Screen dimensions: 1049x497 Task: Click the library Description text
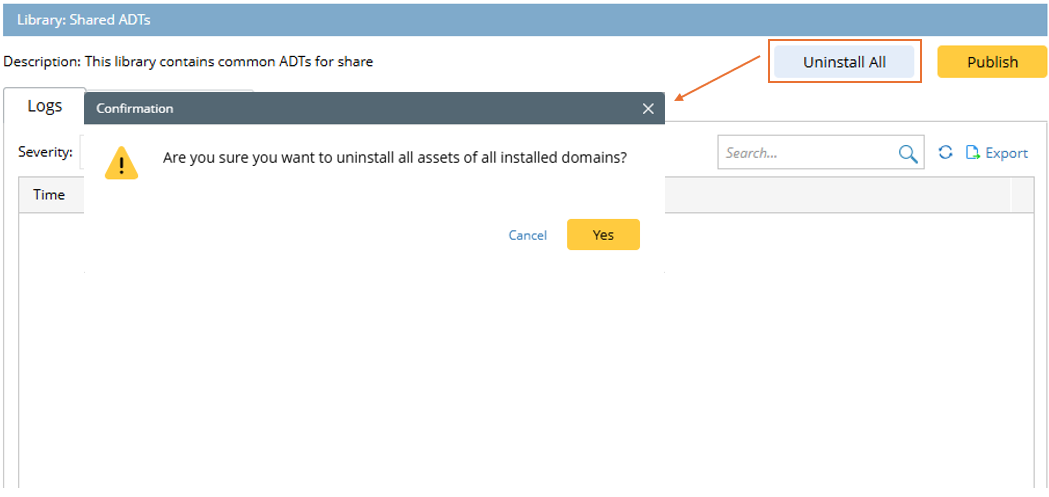click(188, 62)
